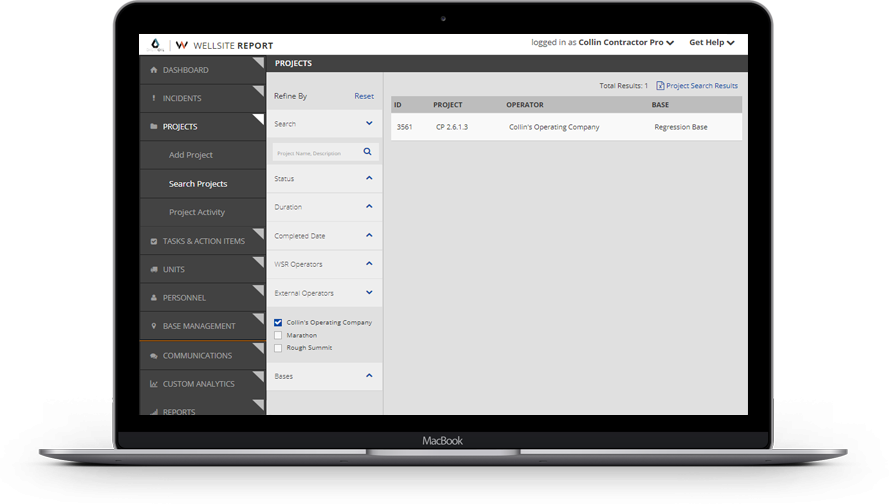Open the Get Help dropdown
Screen dimensions: 889x504
tap(712, 43)
